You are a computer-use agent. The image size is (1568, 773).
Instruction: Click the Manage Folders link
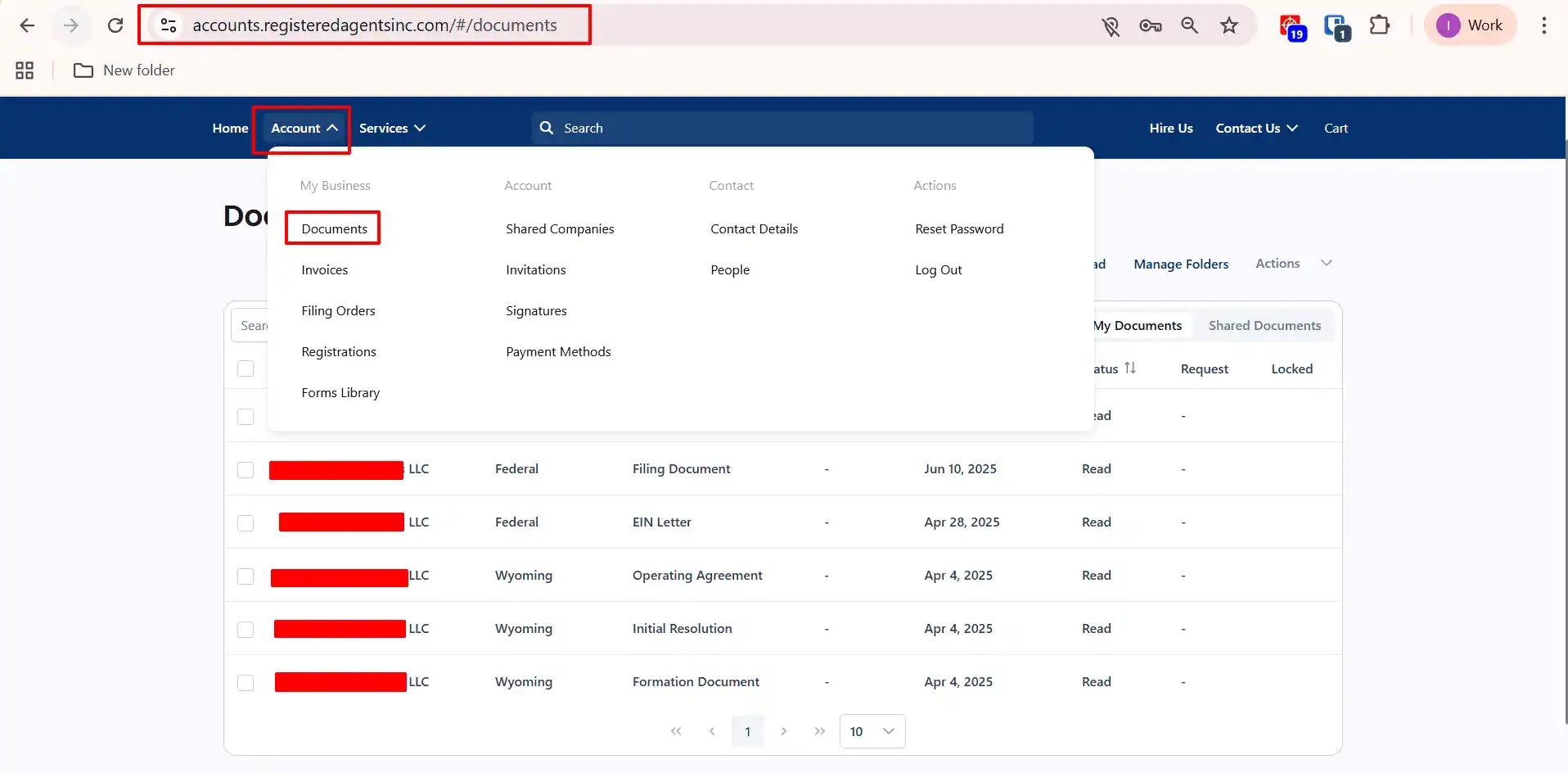click(x=1180, y=264)
